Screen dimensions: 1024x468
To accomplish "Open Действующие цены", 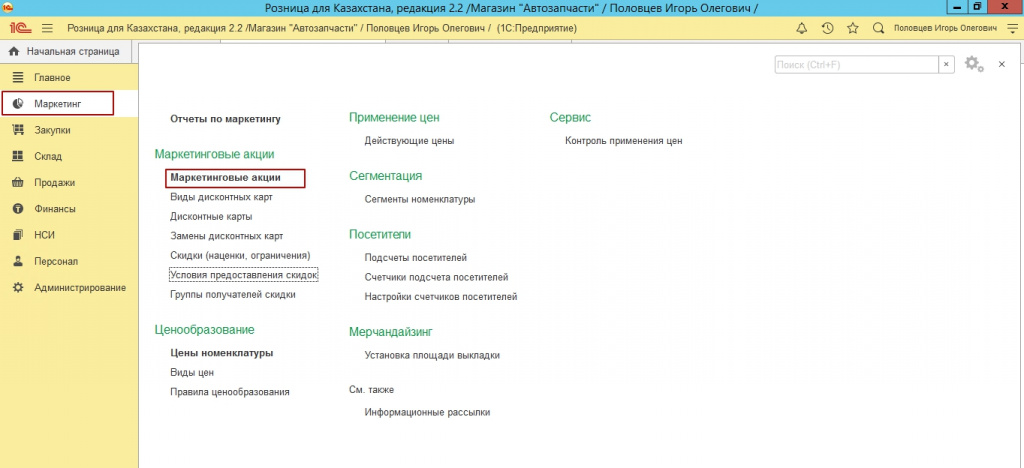I will [409, 140].
